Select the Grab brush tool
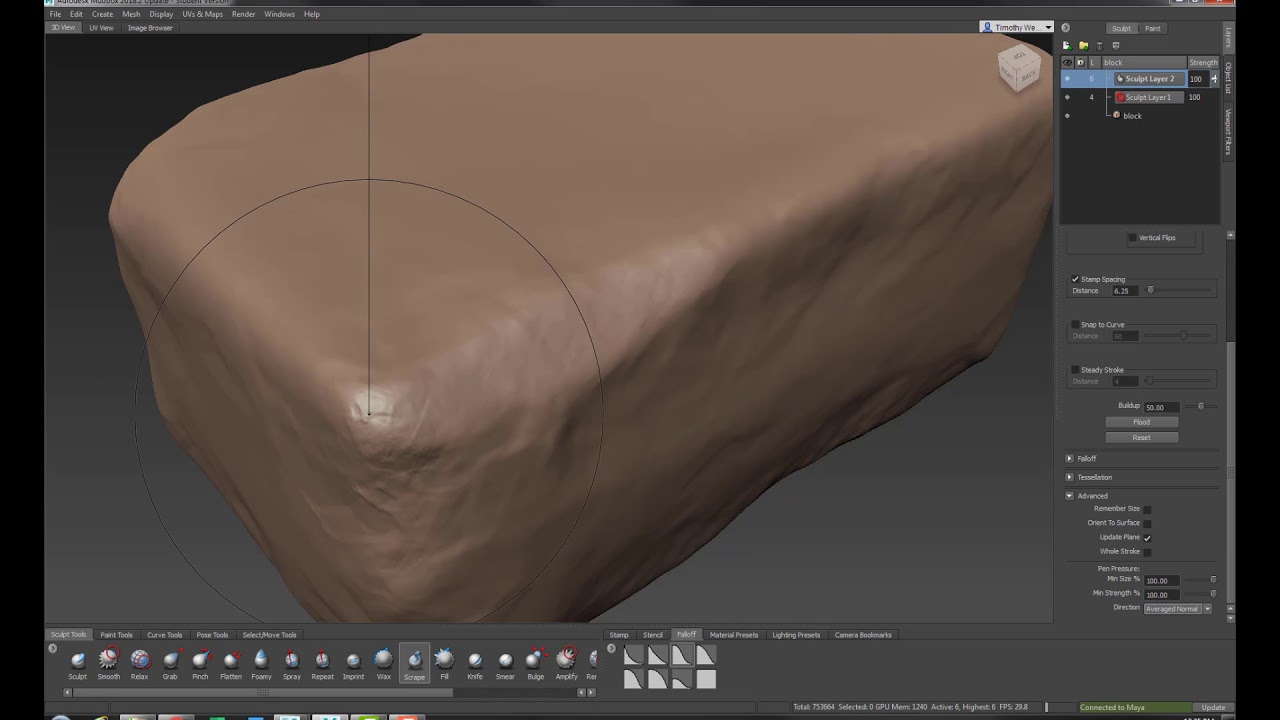The height and width of the screenshot is (720, 1280). [170, 664]
